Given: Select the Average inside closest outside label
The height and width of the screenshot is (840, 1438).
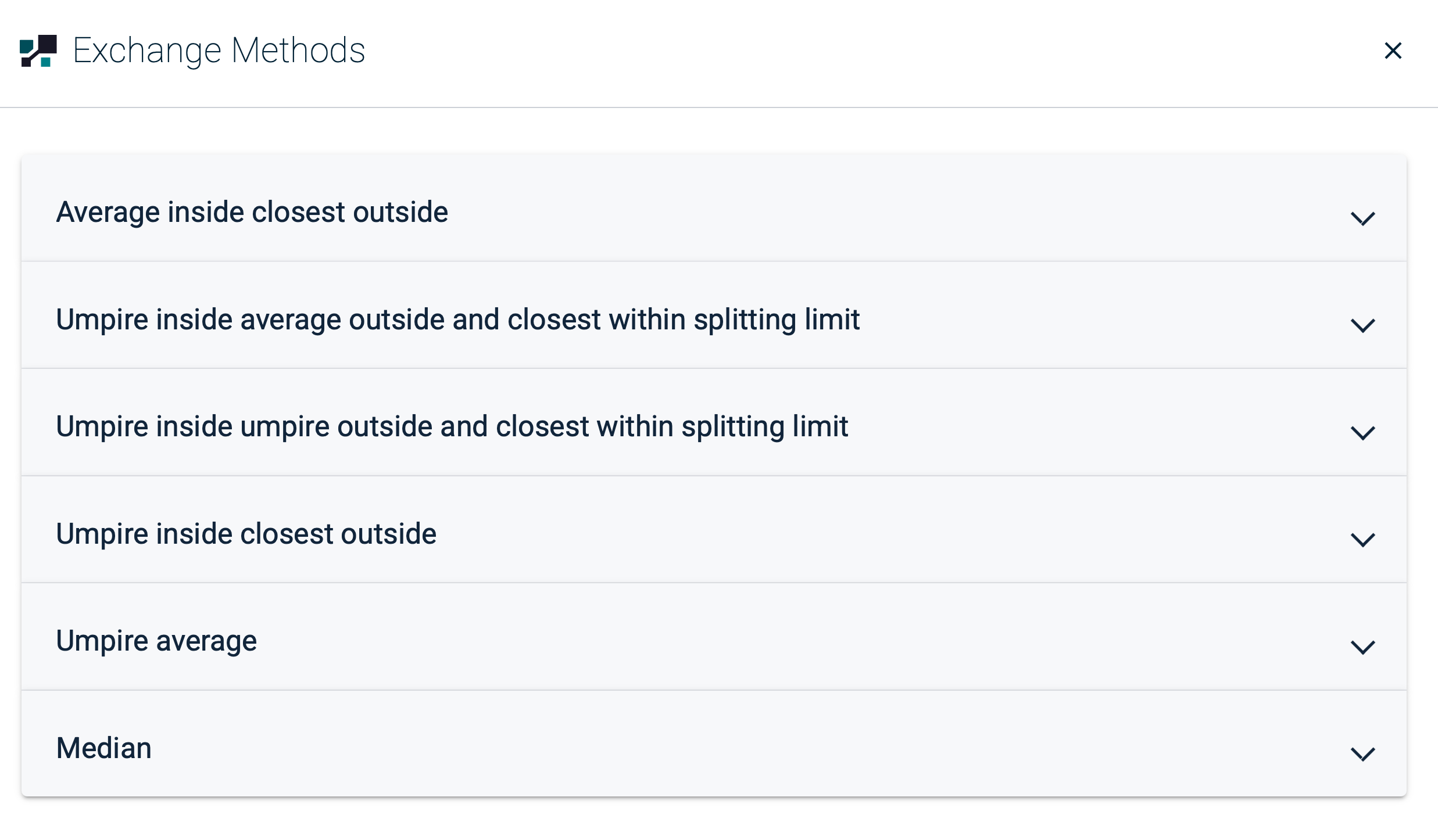Looking at the screenshot, I should tap(252, 212).
